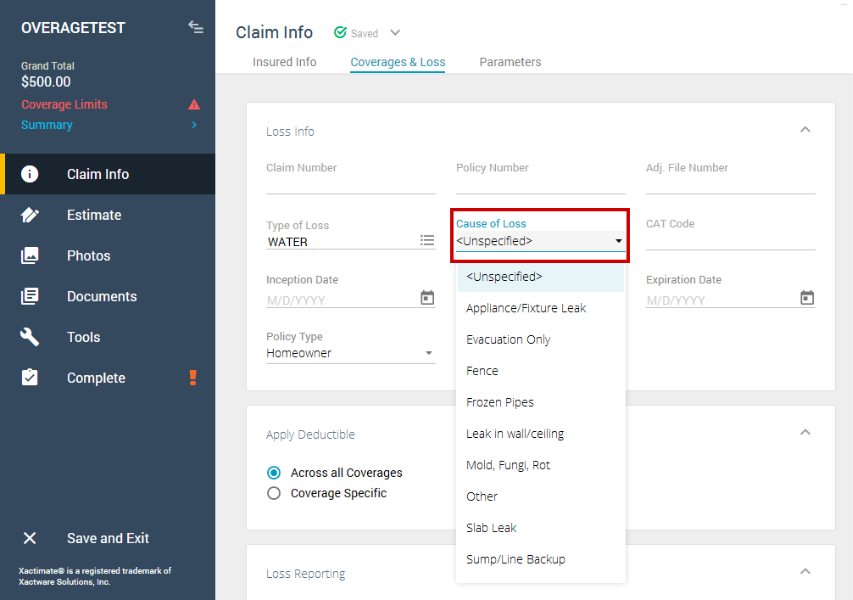
Task: Select Coverage Specific radio button
Action: click(x=274, y=493)
